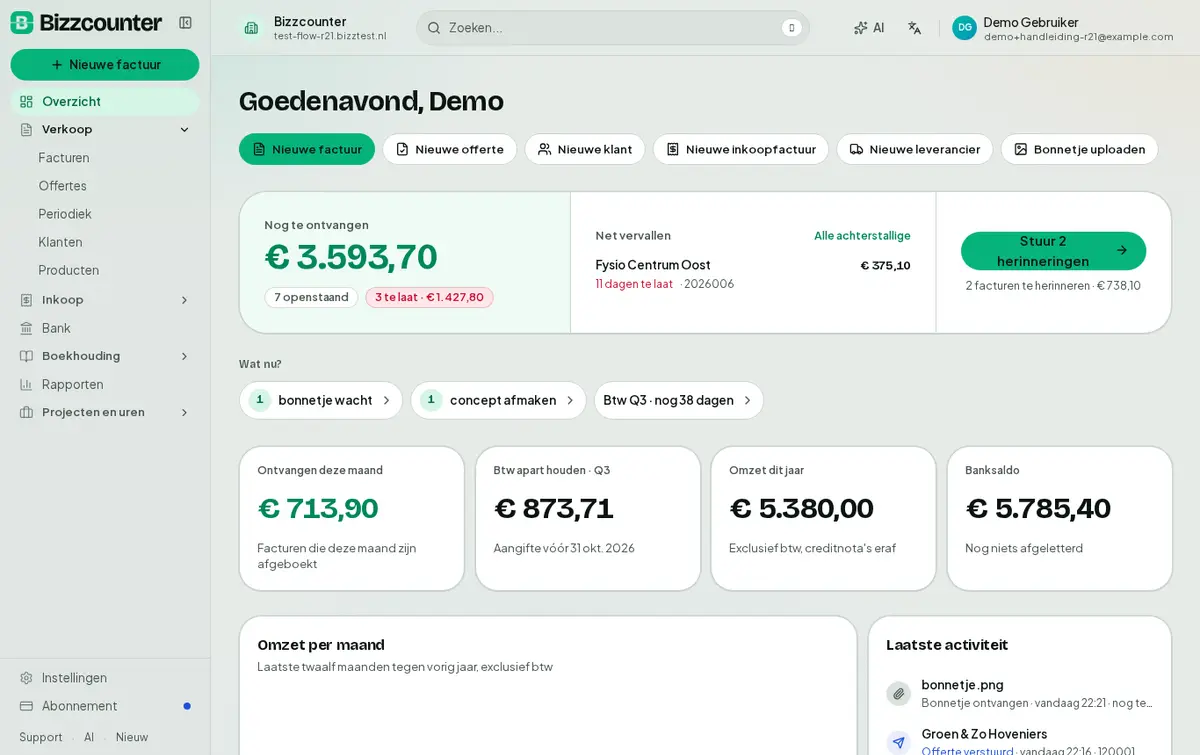The image size is (1200, 755).
Task: Open Klanten under Verkoop
Action: tap(60, 242)
